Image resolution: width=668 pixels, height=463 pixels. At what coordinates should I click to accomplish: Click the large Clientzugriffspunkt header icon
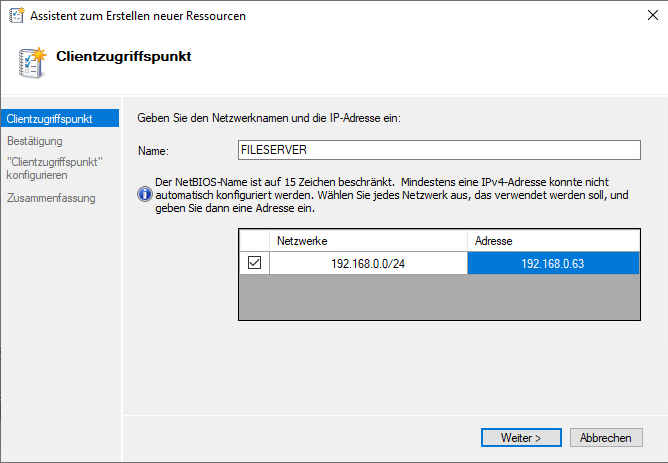point(32,60)
